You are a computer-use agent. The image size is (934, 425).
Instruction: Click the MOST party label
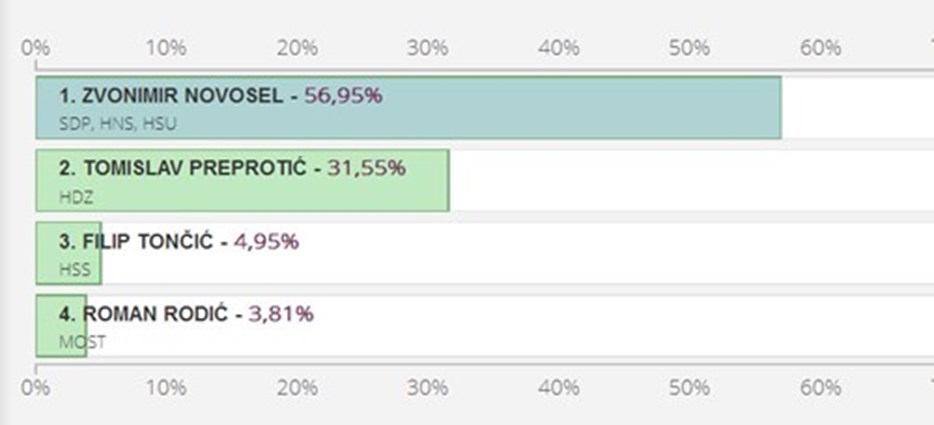(82, 343)
